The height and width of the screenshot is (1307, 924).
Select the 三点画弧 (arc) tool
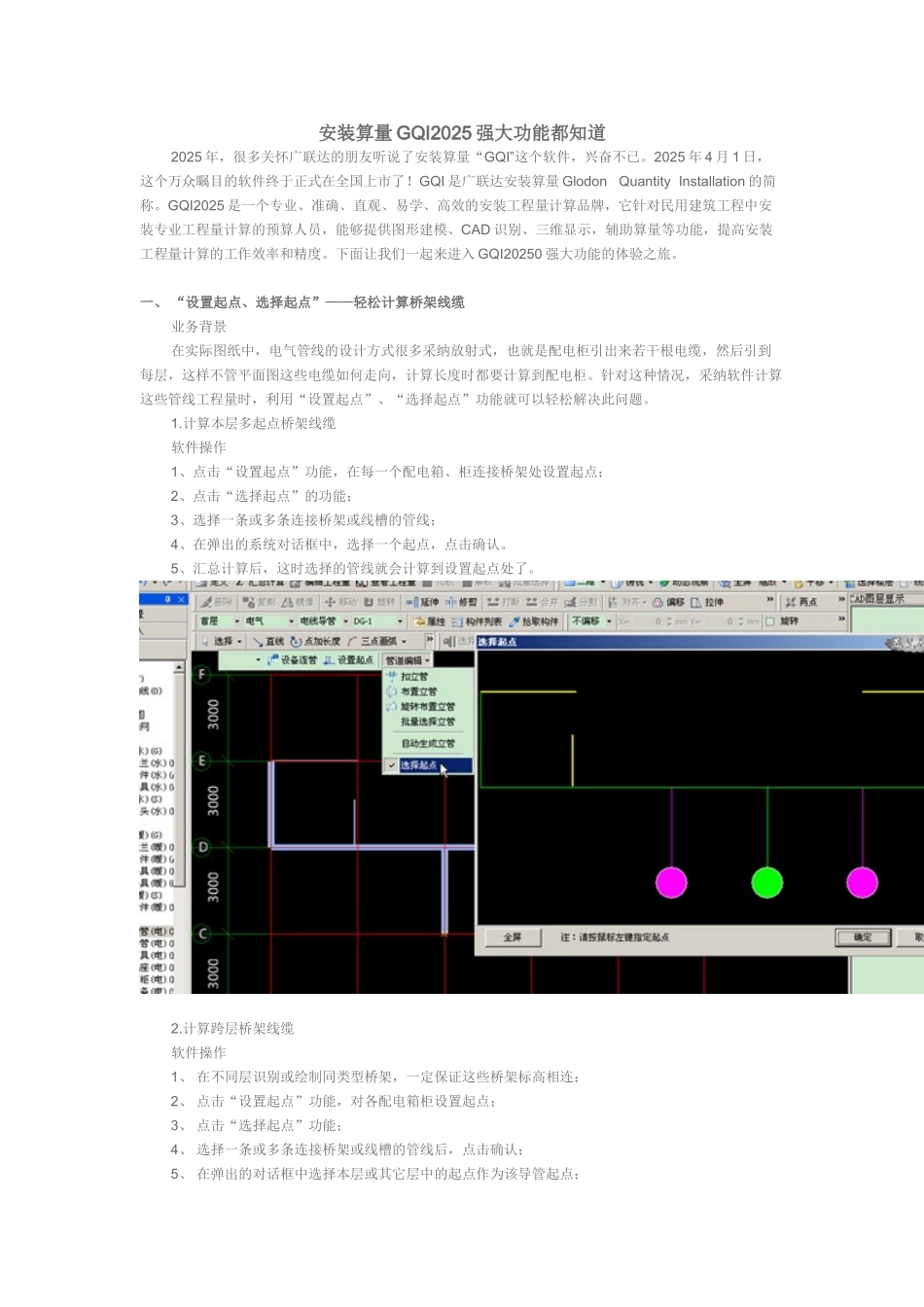pos(373,641)
